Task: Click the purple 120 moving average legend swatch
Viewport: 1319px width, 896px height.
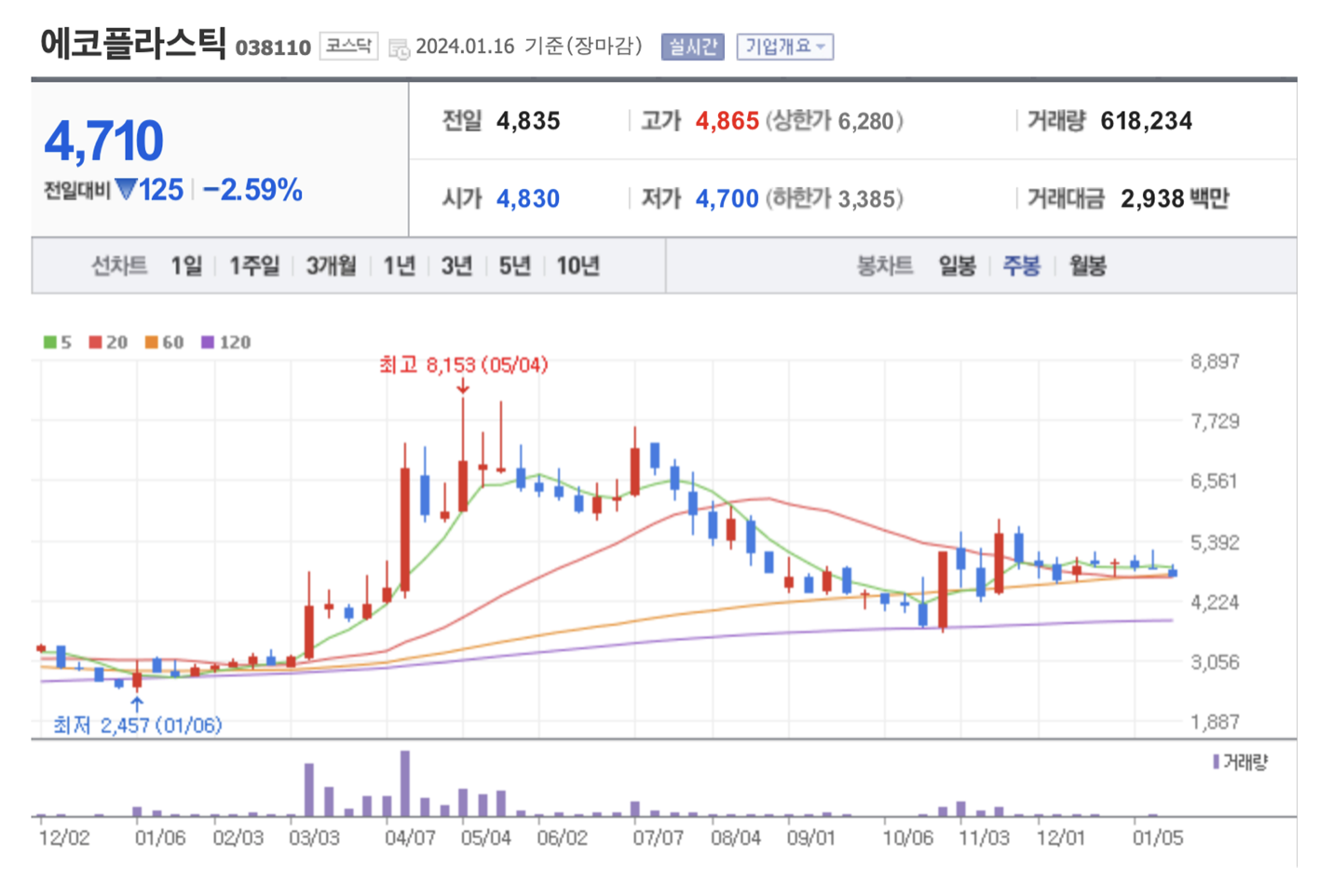Action: 208,343
